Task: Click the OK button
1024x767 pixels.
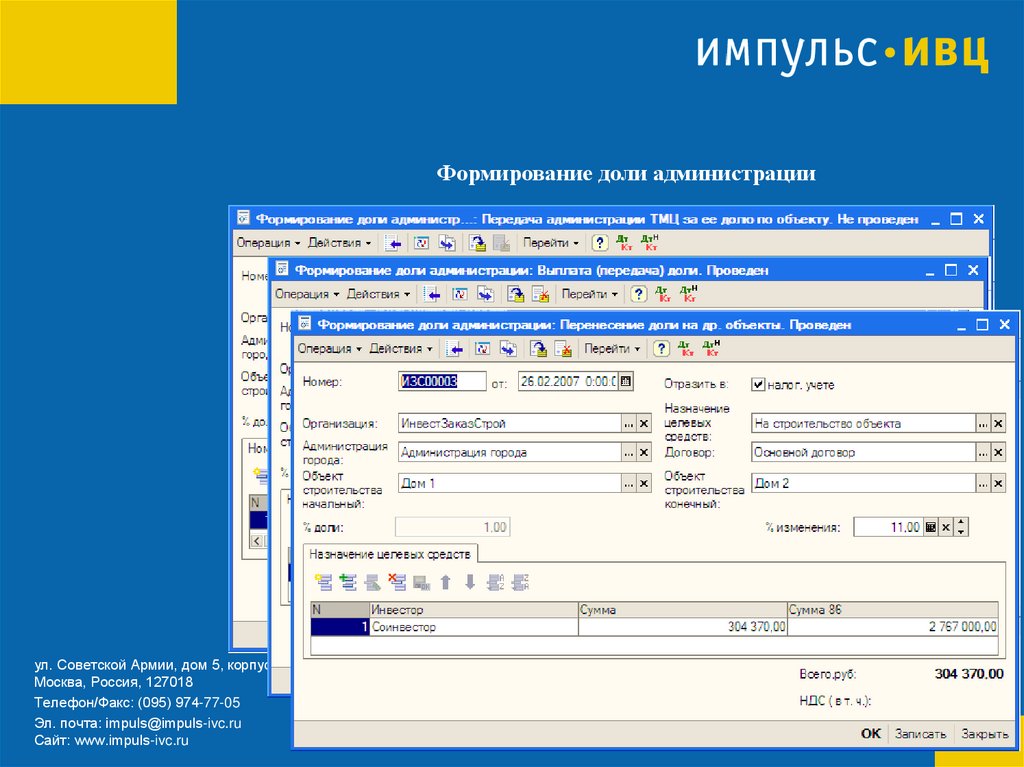Action: (870, 734)
